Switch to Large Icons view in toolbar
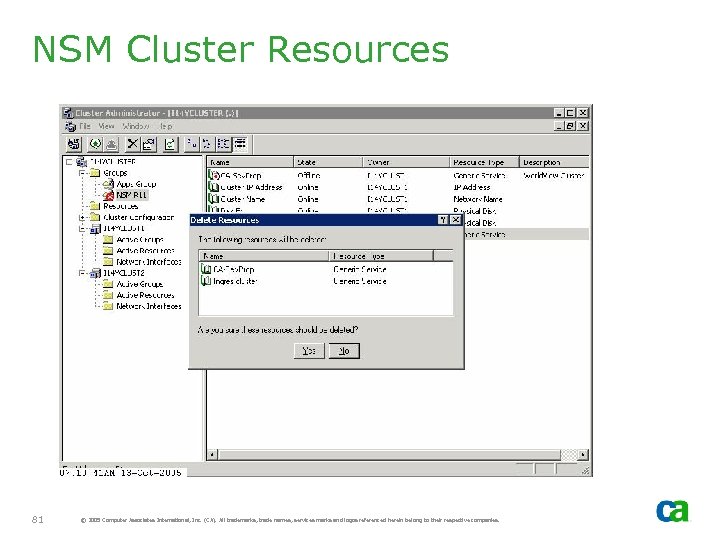This screenshot has width=720, height=540. click(x=191, y=145)
